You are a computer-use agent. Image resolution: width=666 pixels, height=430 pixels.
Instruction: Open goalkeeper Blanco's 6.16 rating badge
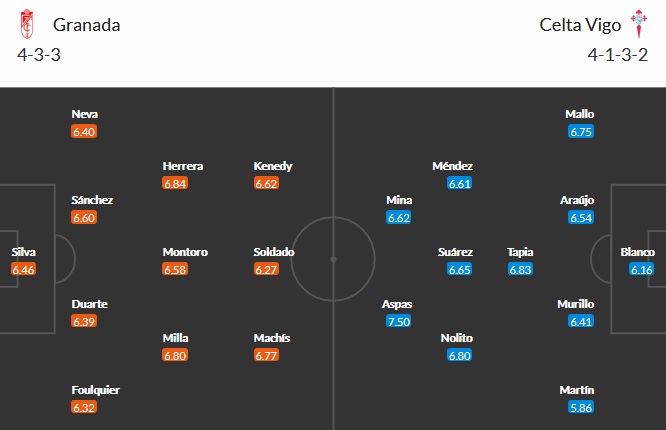coord(642,269)
